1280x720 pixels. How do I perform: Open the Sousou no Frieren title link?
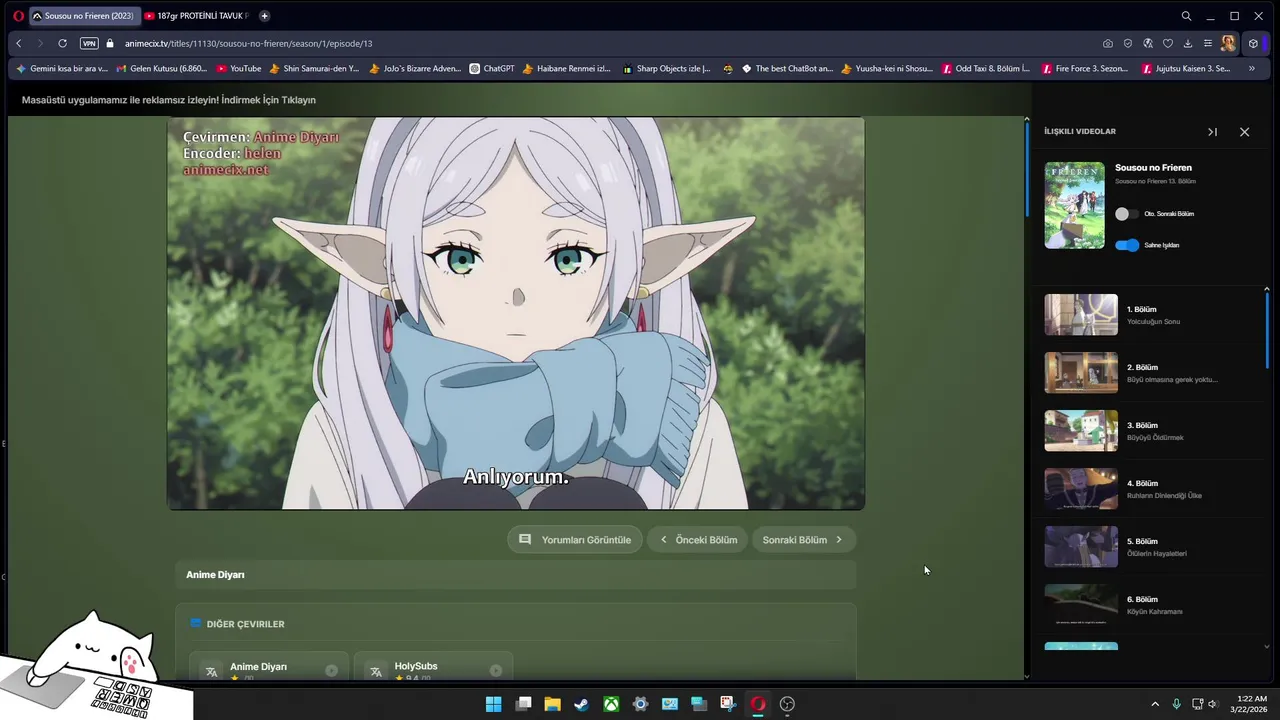coord(1153,168)
